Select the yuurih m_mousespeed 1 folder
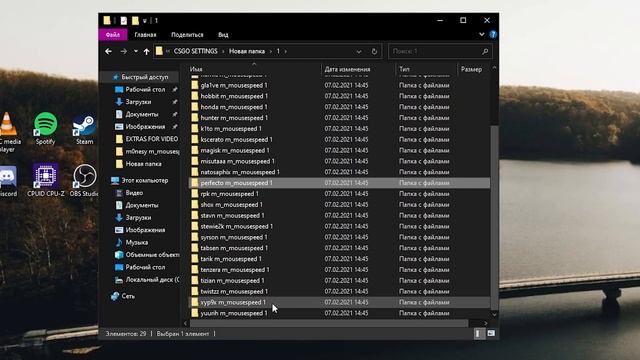Screen dimensions: 640x360 pyautogui.click(x=233, y=313)
